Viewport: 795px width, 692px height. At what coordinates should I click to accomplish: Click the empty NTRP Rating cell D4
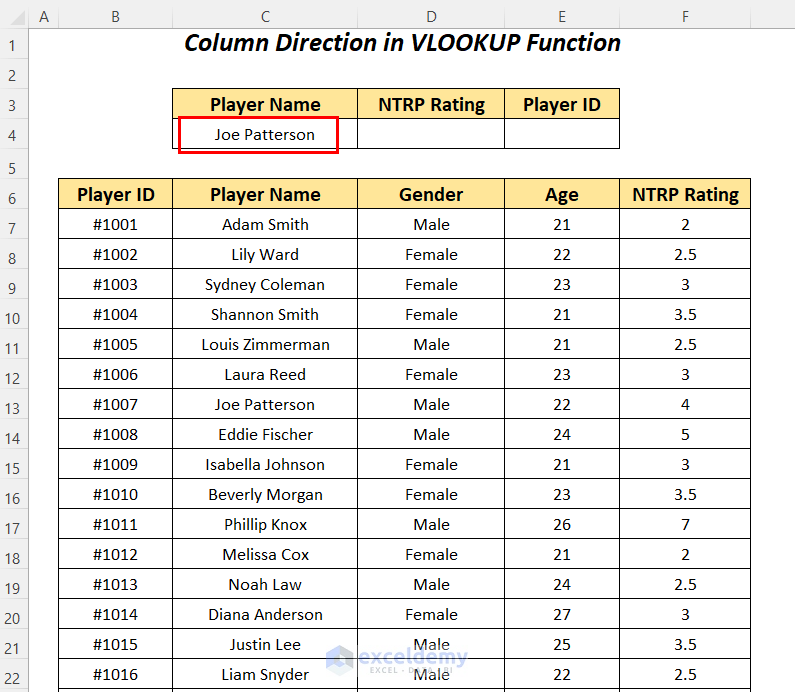click(431, 134)
